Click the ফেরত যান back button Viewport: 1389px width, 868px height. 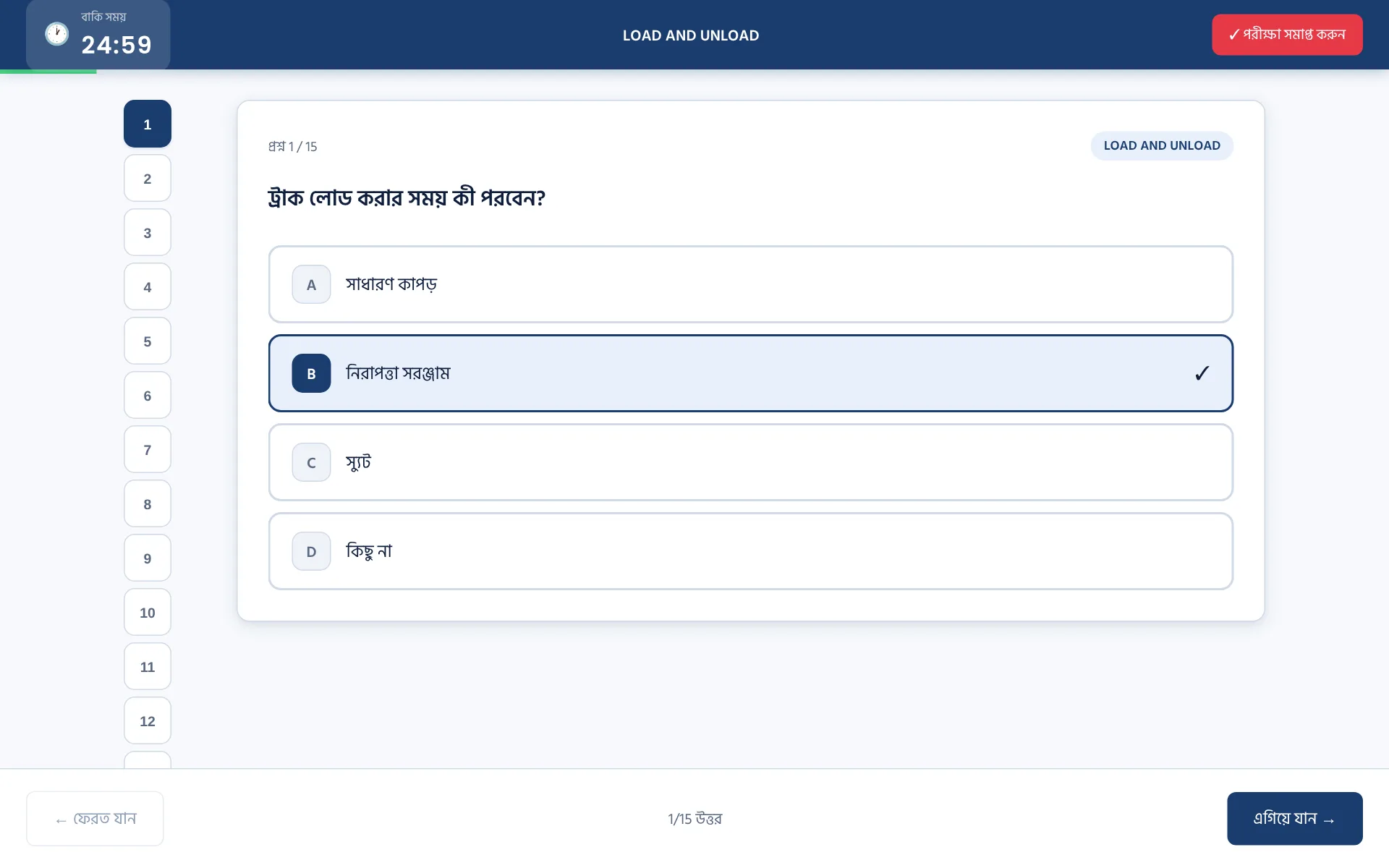[x=95, y=818]
